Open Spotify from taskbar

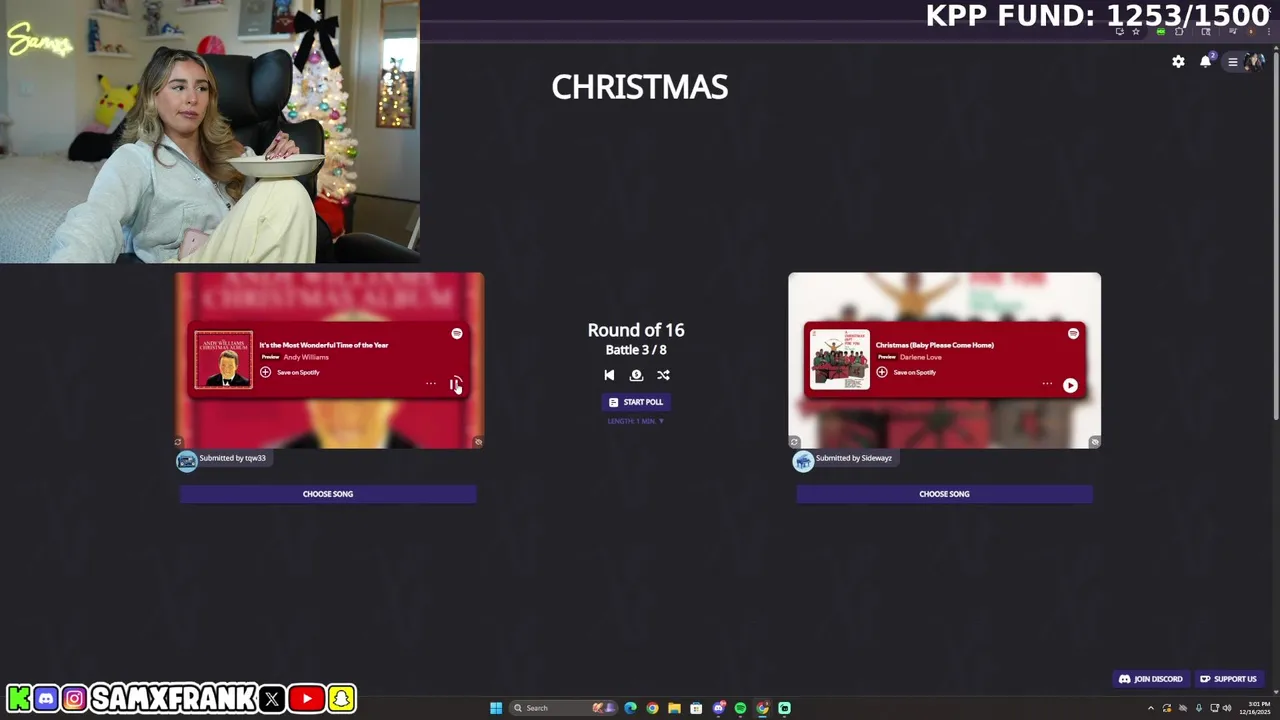click(x=740, y=708)
